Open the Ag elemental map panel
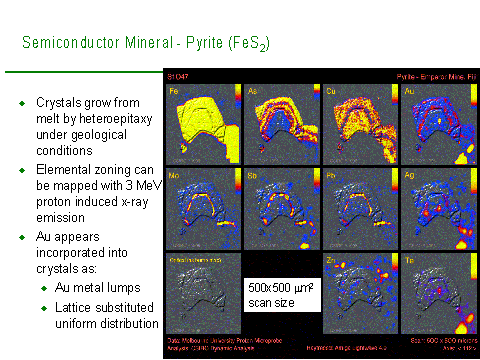The image size is (480, 360). tap(439, 208)
